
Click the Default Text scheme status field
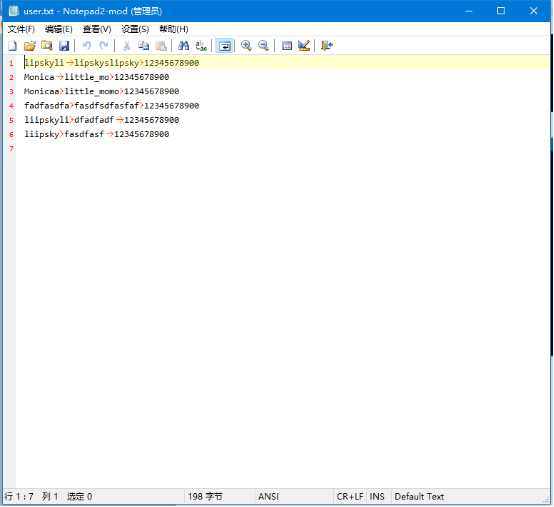tap(419, 497)
